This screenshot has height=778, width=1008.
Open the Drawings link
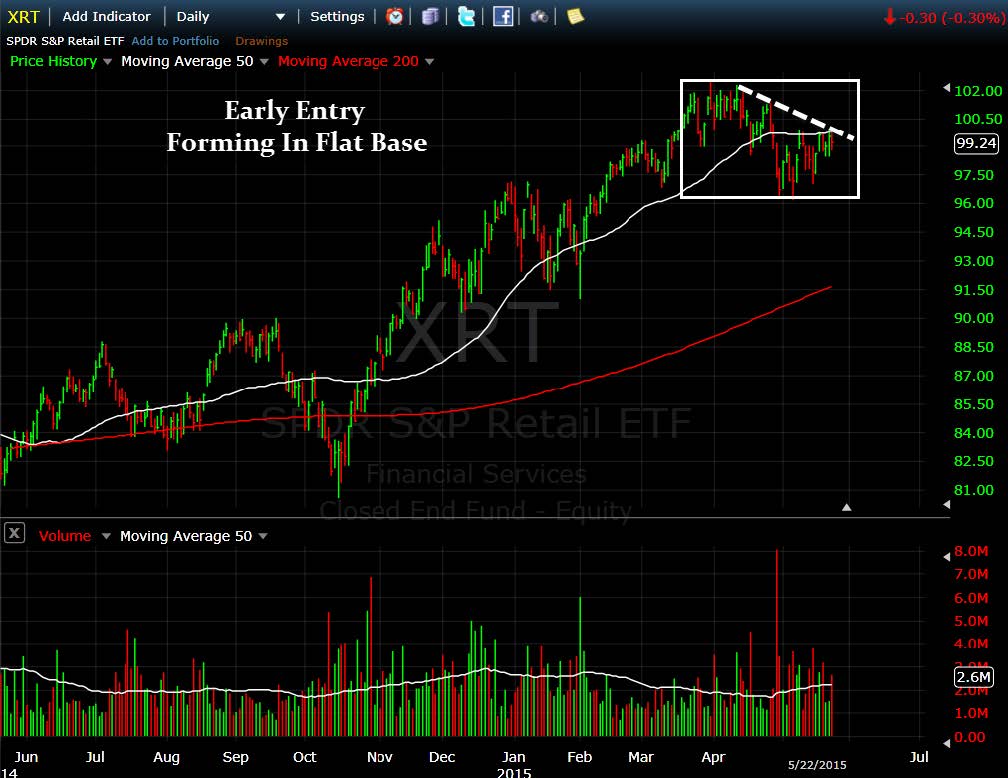coord(261,41)
